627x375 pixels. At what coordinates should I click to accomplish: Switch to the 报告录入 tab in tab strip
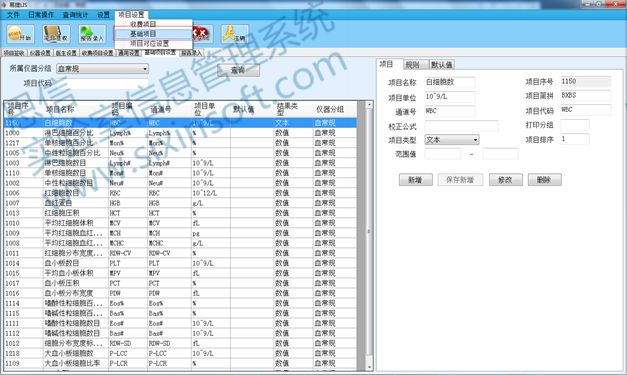click(x=192, y=53)
